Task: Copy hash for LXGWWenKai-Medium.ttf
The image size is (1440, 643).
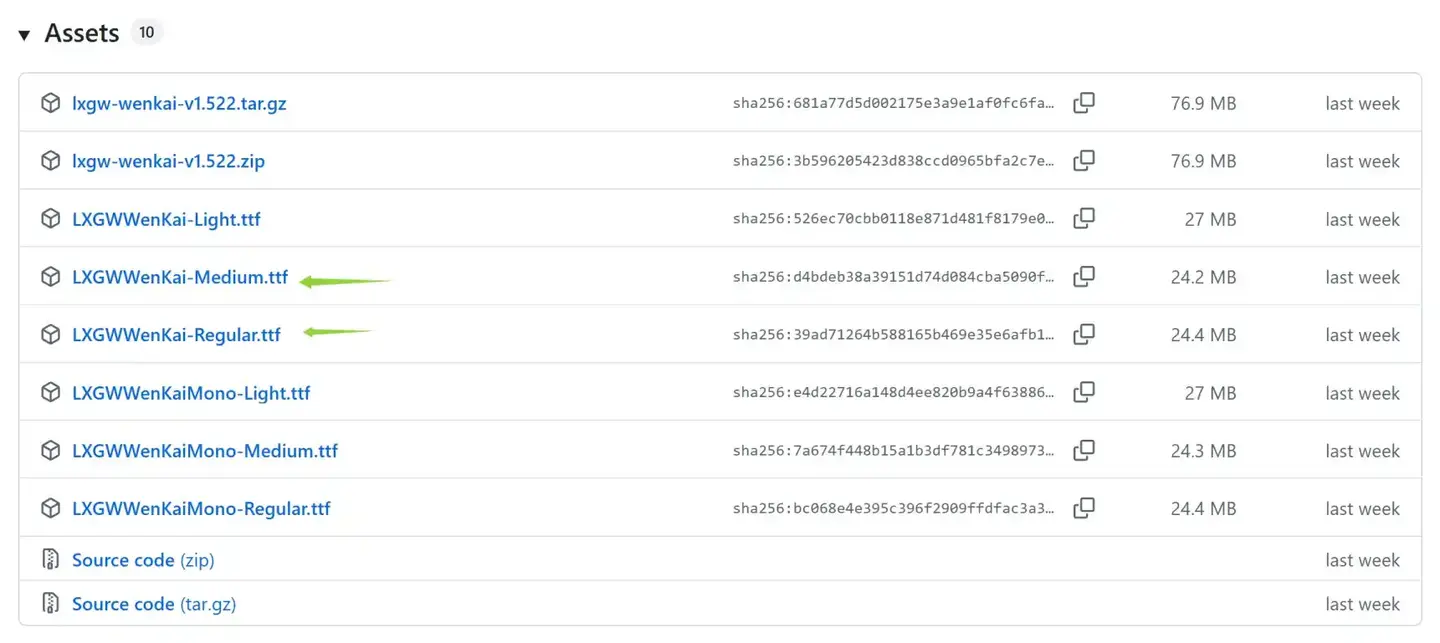Action: (1084, 277)
